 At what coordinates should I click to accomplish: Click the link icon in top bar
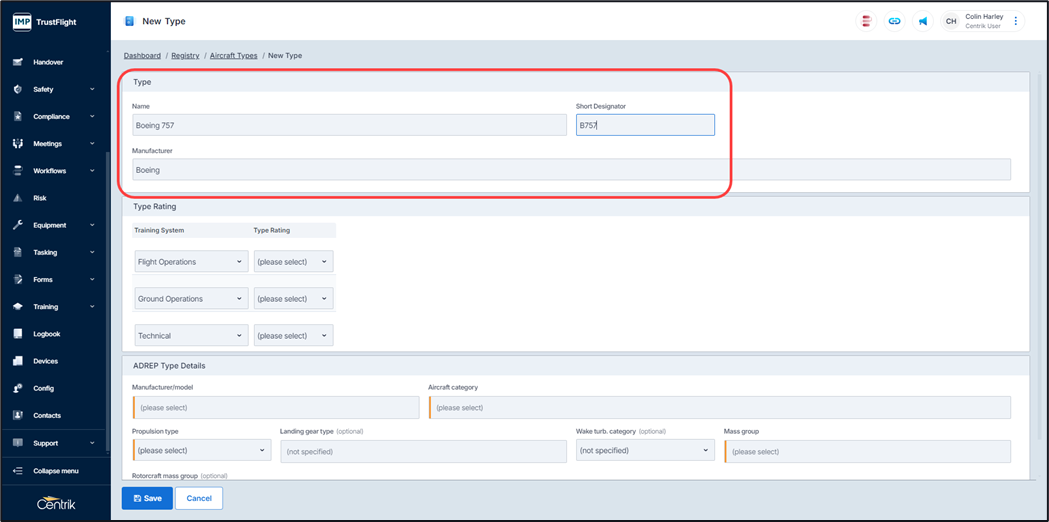point(894,21)
